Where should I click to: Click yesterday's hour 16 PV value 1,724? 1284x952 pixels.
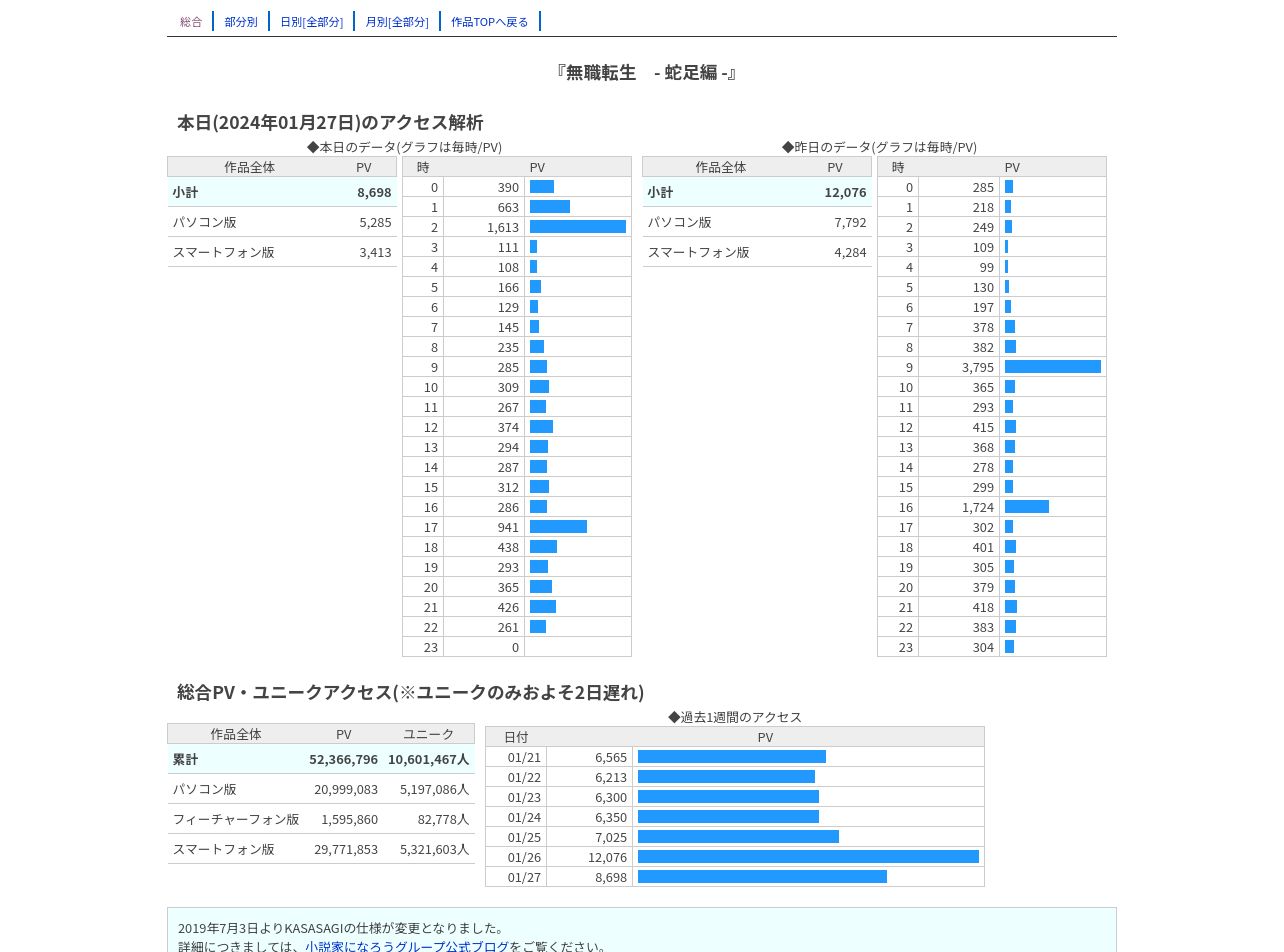[978, 507]
